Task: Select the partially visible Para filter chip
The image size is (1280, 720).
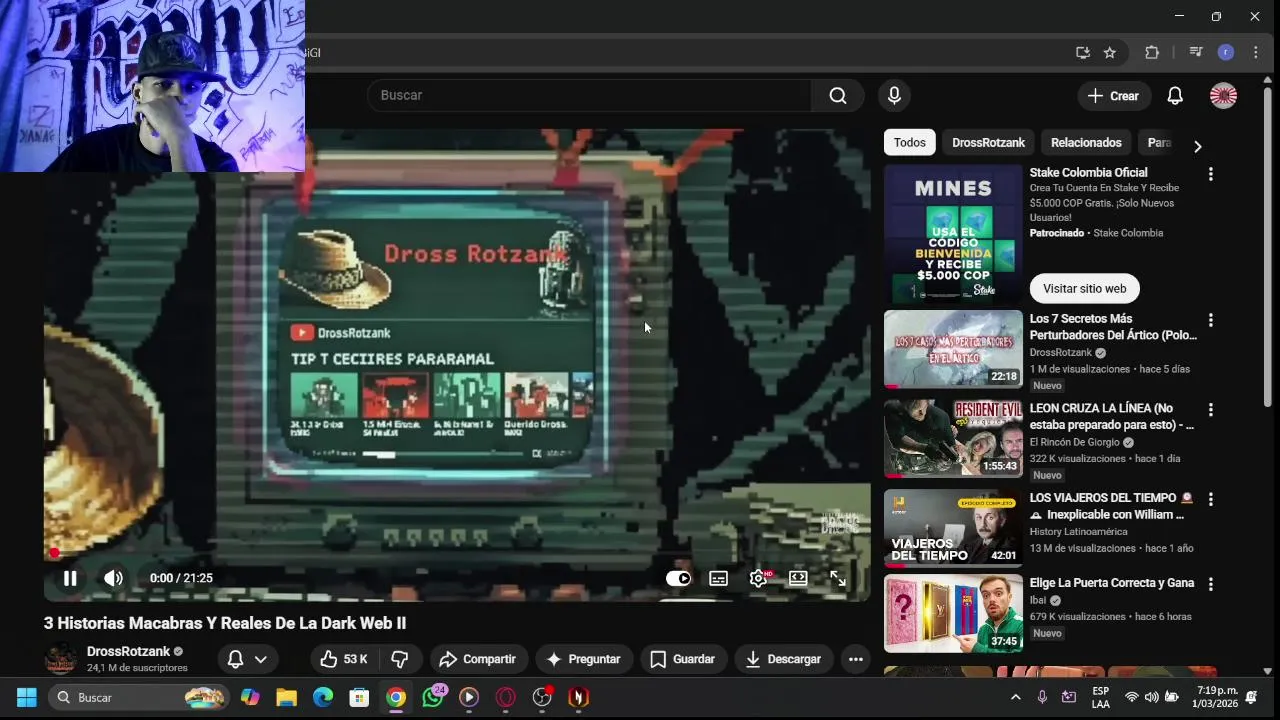Action: [x=1159, y=142]
